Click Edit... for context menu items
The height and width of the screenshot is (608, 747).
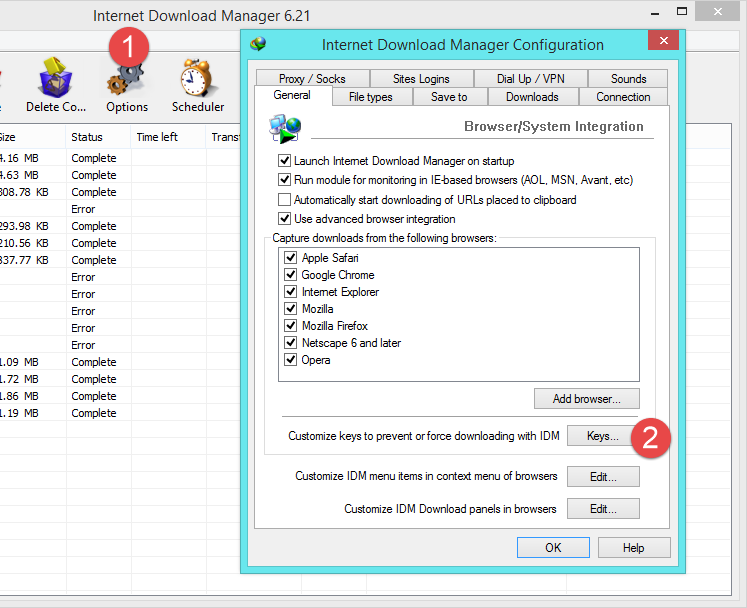pos(603,476)
